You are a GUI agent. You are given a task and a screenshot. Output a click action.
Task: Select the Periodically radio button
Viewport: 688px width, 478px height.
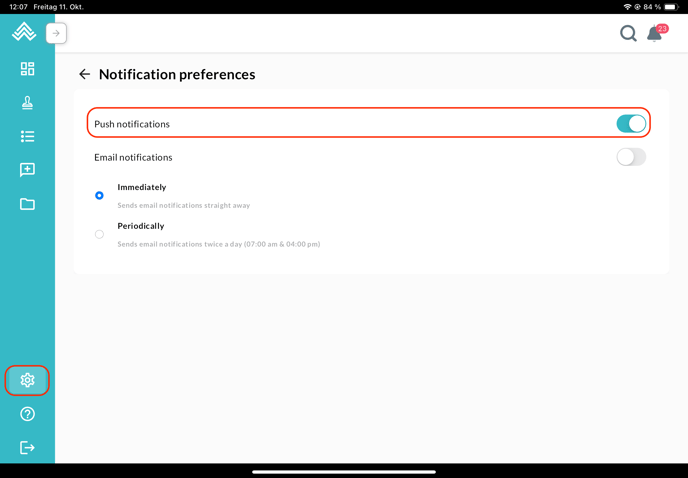coord(99,234)
